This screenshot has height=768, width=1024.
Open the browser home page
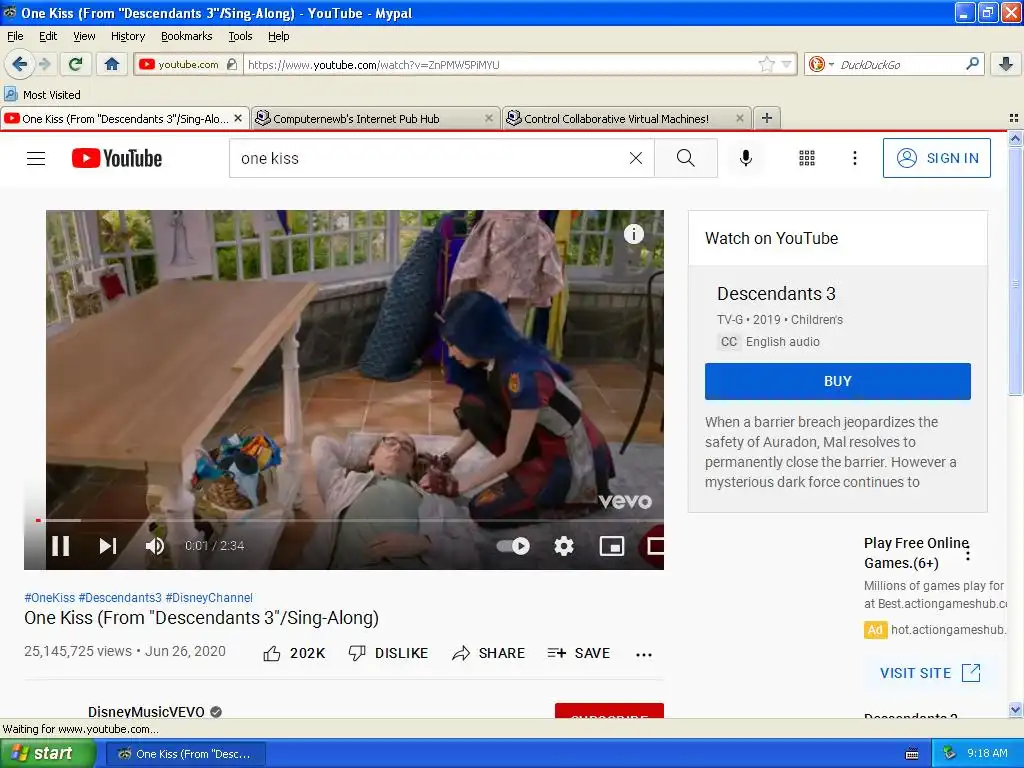pyautogui.click(x=112, y=64)
